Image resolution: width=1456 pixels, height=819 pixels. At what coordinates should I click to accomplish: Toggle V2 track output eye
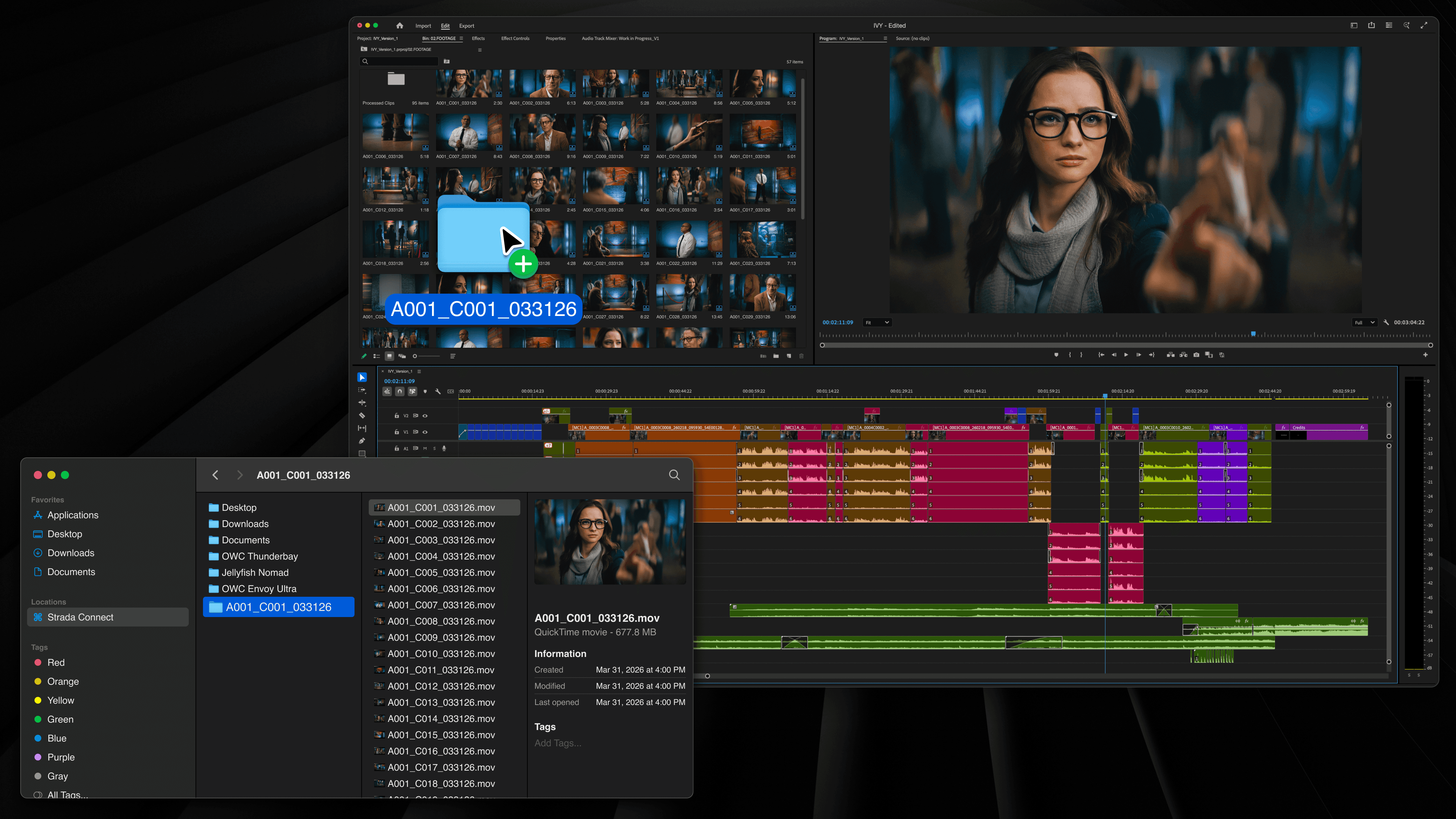pos(425,415)
